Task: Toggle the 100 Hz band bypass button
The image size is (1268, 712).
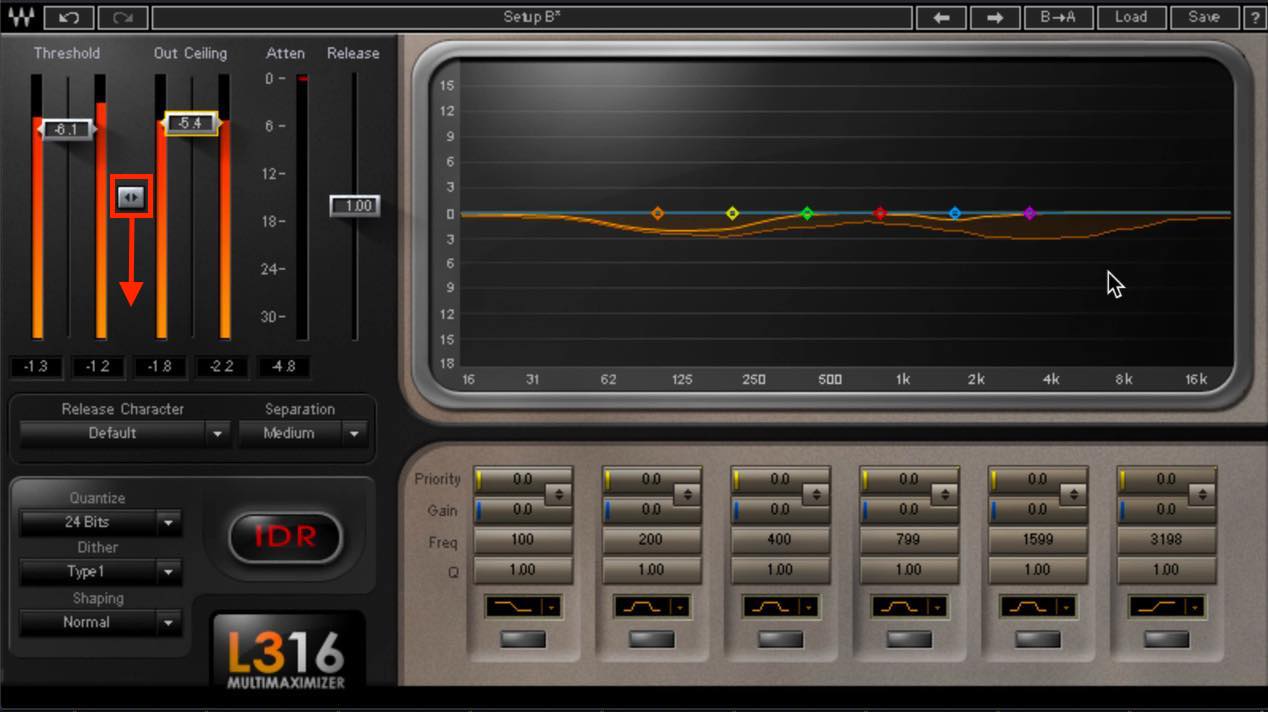Action: [x=522, y=639]
